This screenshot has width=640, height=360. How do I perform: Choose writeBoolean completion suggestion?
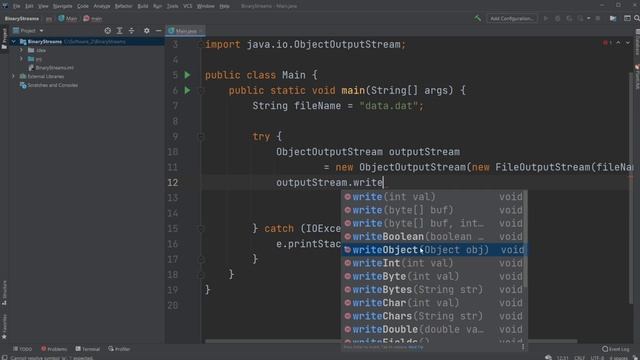pos(433,237)
